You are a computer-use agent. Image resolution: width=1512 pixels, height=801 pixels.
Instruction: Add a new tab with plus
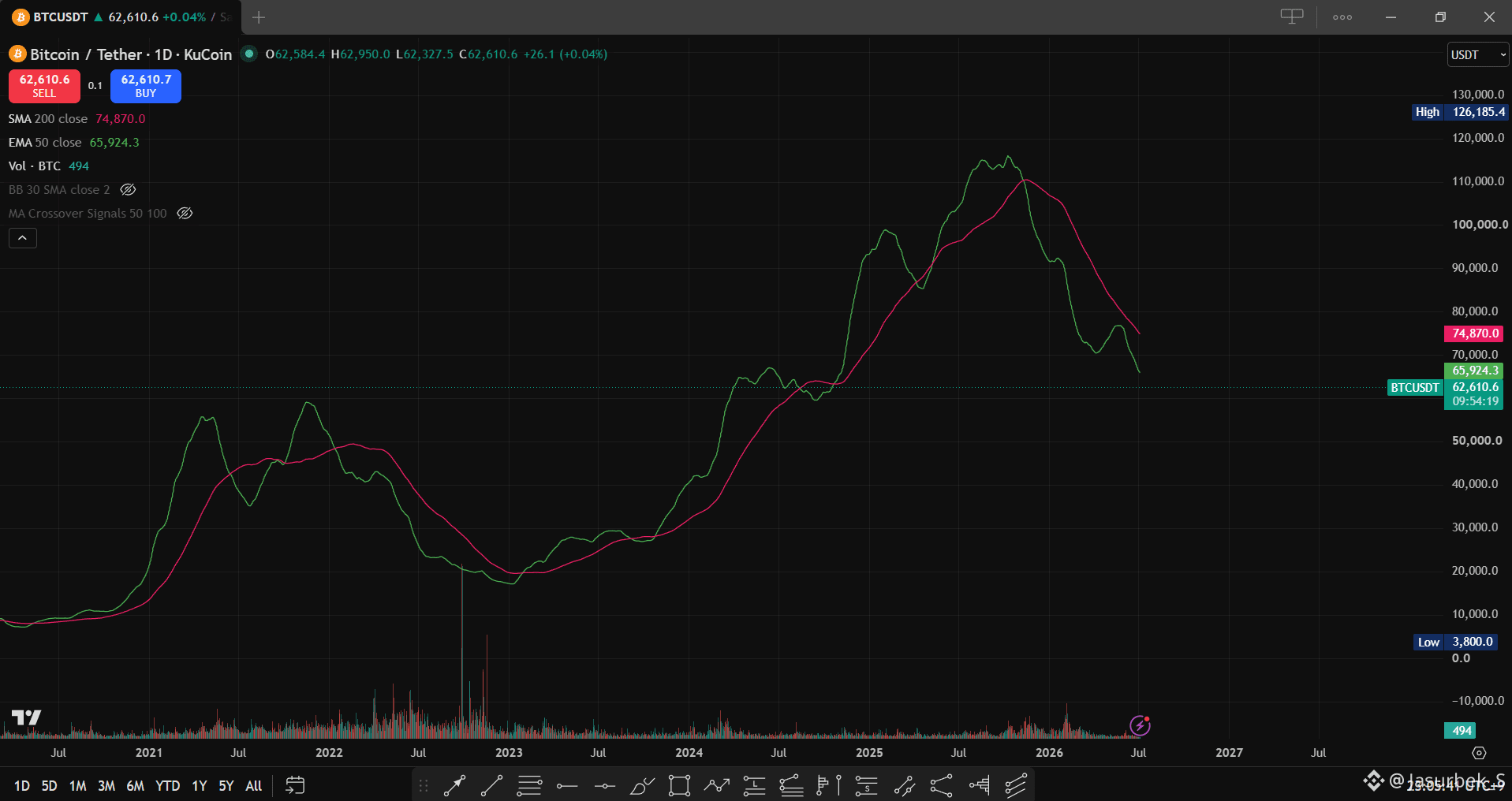(259, 17)
